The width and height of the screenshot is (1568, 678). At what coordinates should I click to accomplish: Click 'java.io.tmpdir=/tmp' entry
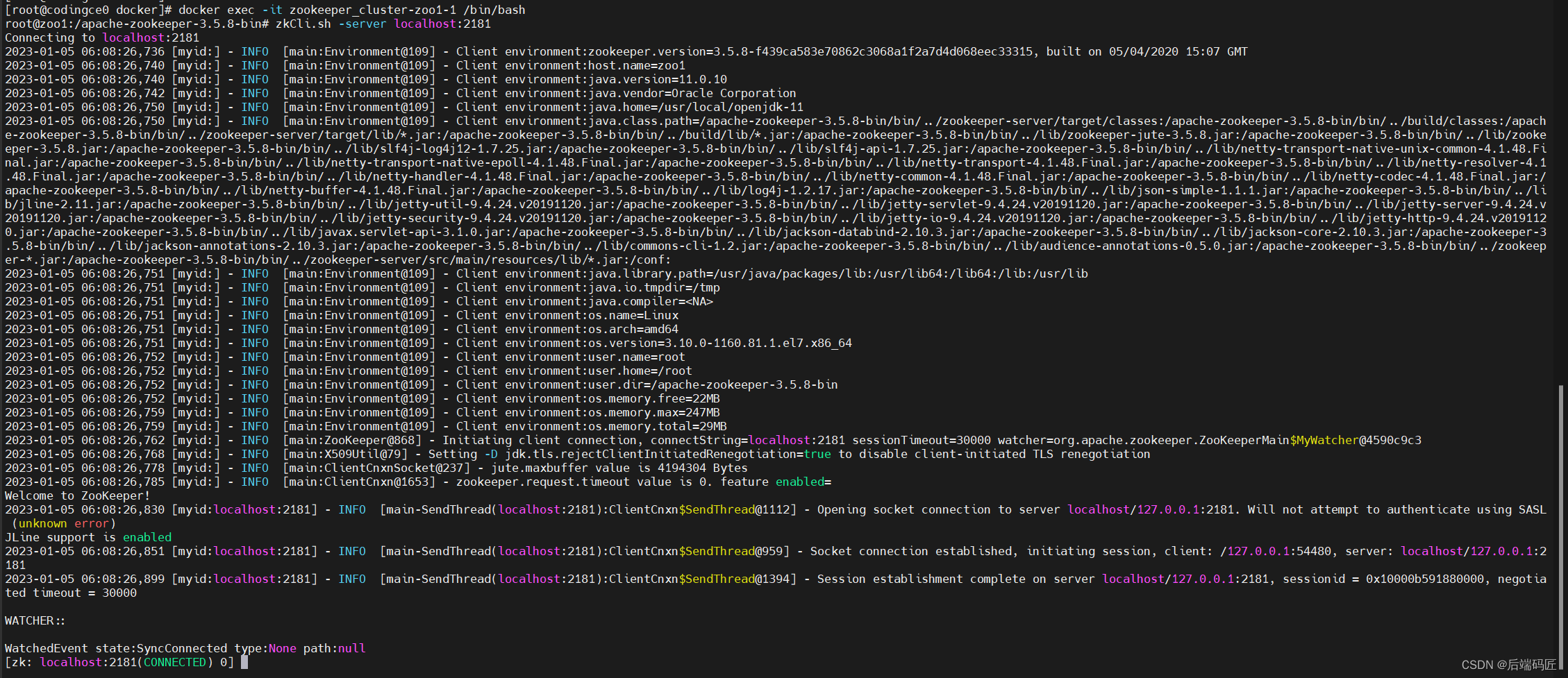654,287
